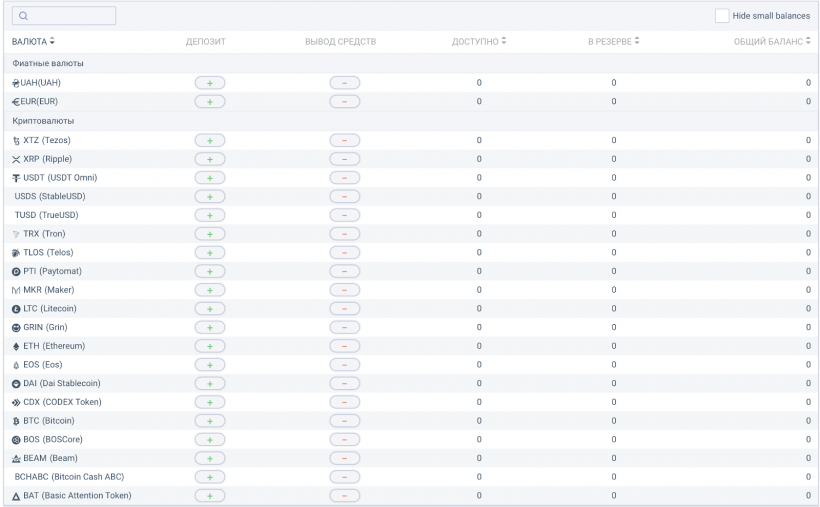Click the Bitcoin (BTC) coin icon
Image resolution: width=820 pixels, height=507 pixels.
click(16, 421)
